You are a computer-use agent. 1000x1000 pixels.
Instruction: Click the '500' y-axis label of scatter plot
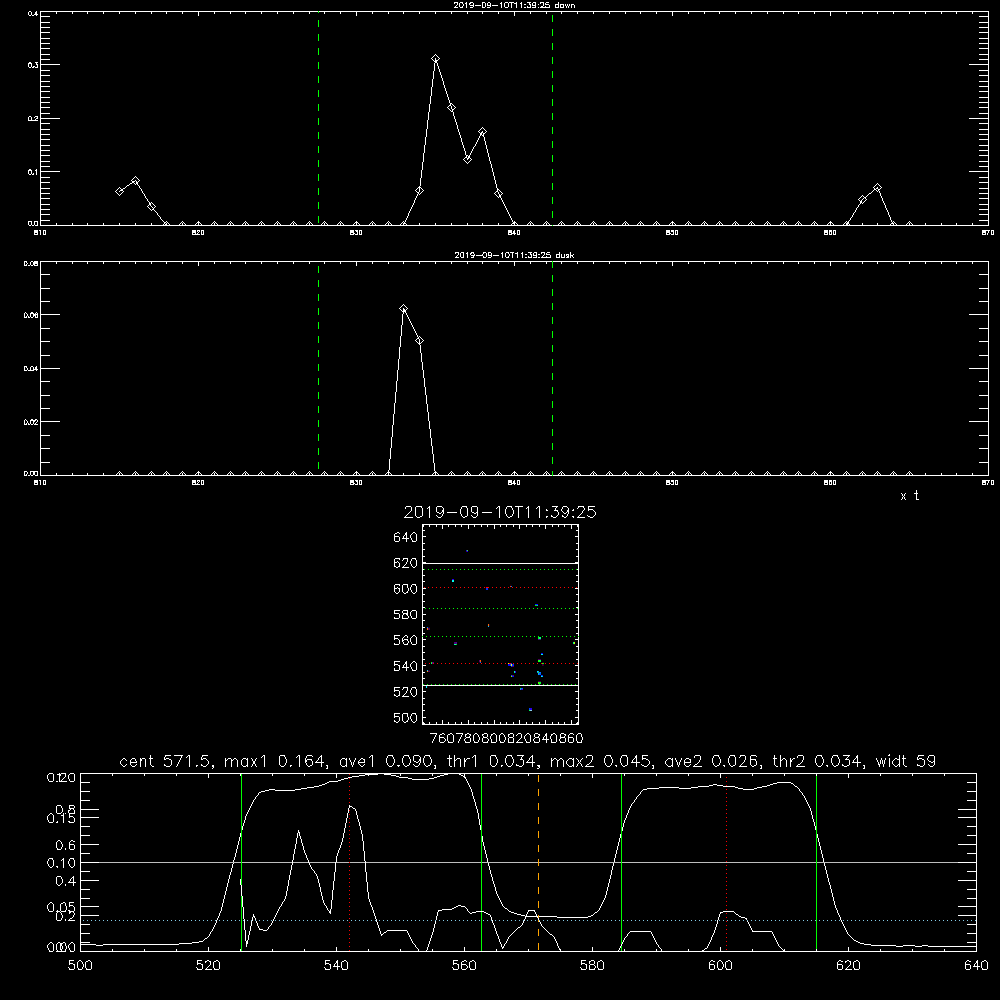pos(406,718)
